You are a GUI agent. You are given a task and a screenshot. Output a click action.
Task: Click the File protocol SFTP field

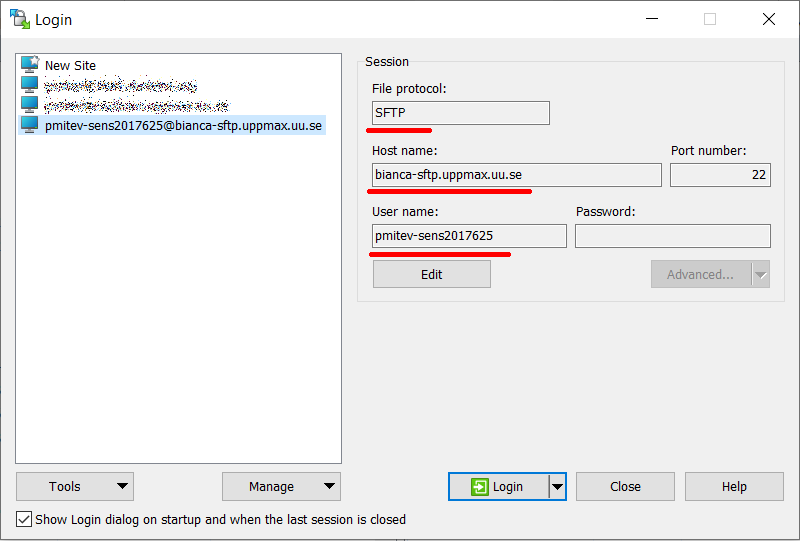click(x=461, y=113)
